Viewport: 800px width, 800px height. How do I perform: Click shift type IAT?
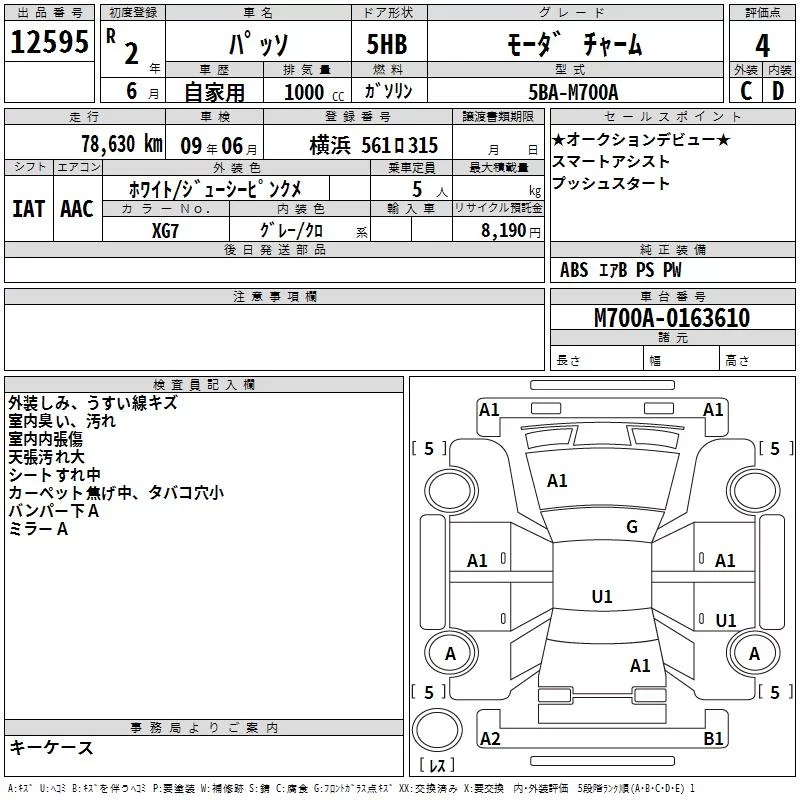tap(29, 209)
